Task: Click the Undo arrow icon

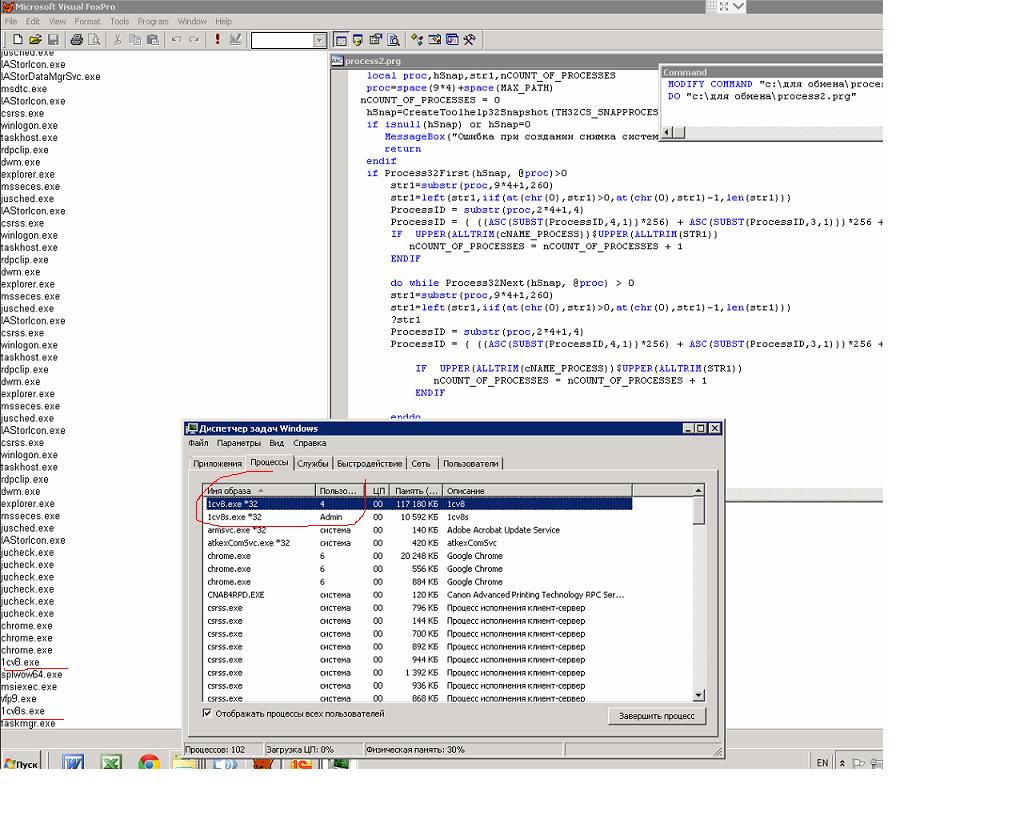Action: coord(176,40)
